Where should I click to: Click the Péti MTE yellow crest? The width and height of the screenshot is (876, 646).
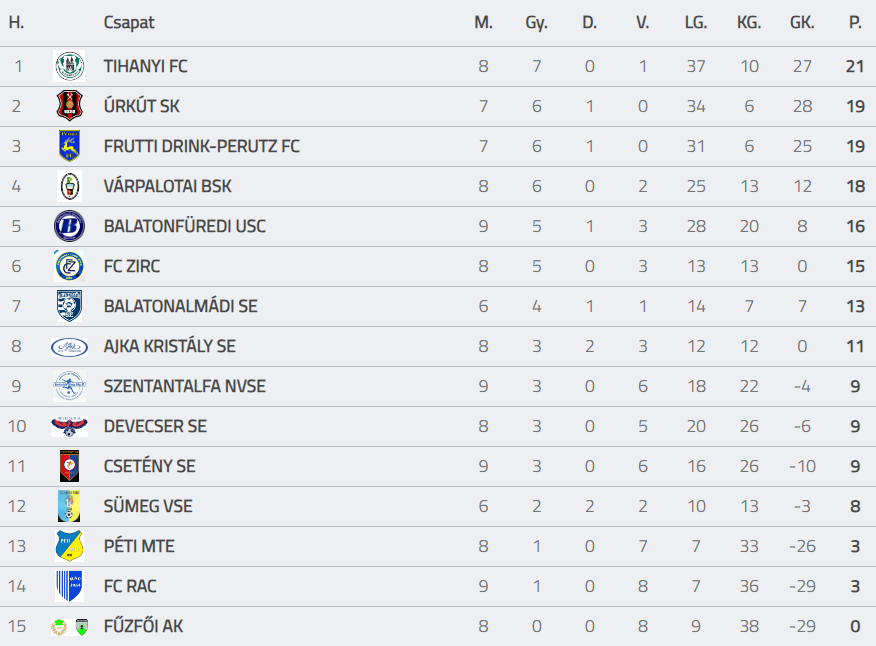click(69, 547)
